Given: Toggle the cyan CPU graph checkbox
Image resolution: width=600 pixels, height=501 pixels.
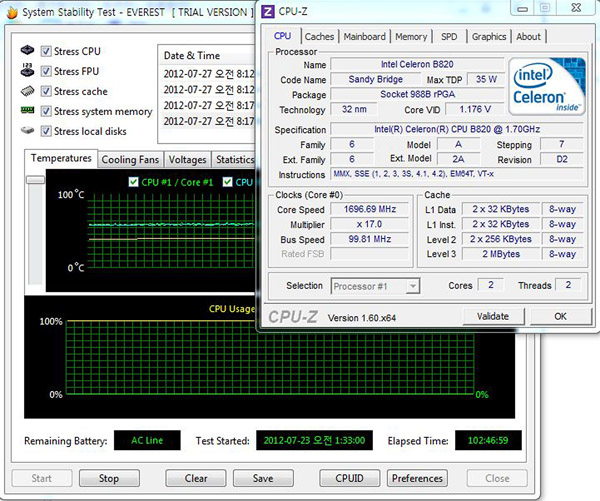Looking at the screenshot, I should [x=227, y=182].
